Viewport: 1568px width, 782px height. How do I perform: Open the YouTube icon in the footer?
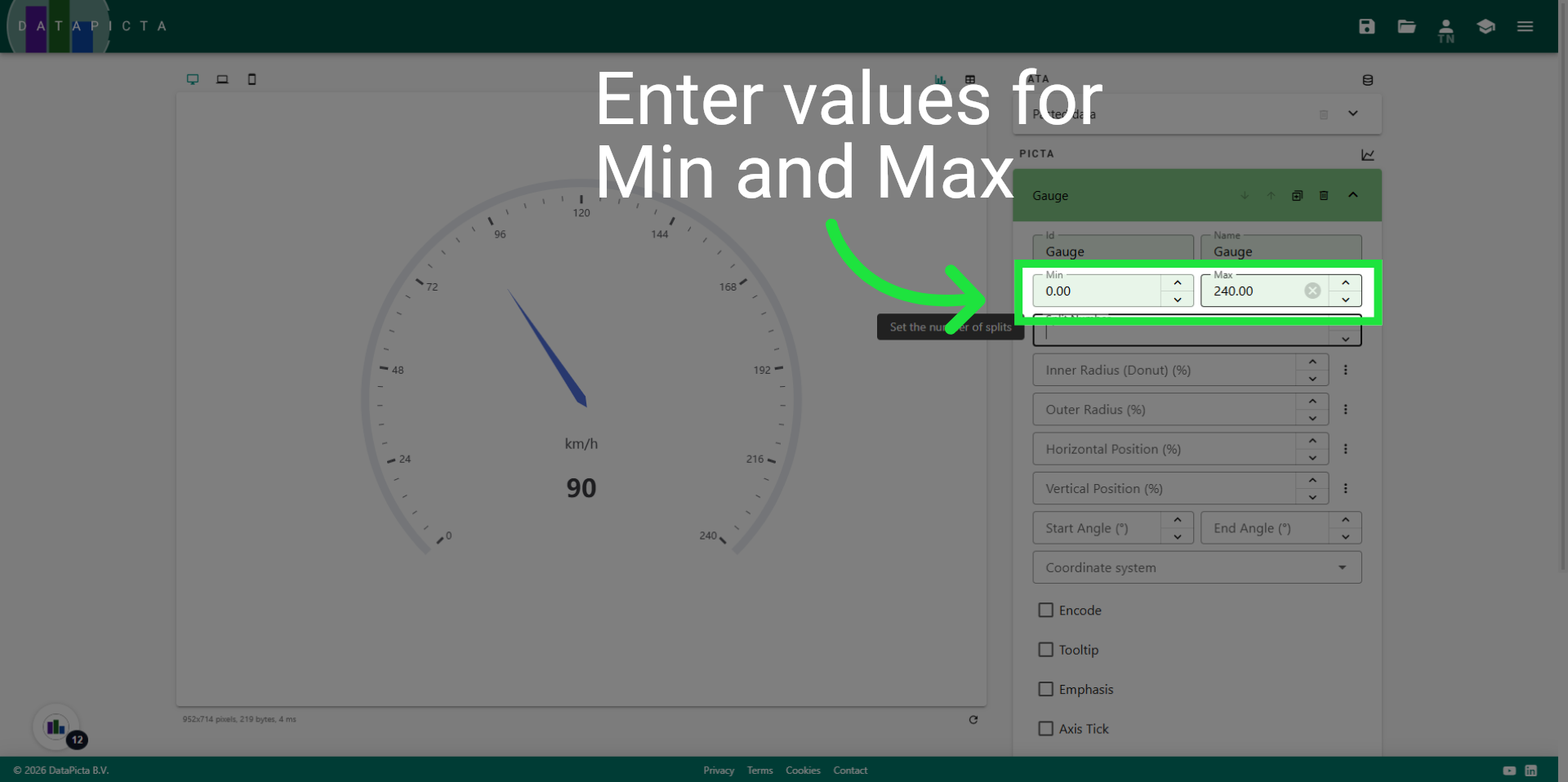pos(1509,771)
